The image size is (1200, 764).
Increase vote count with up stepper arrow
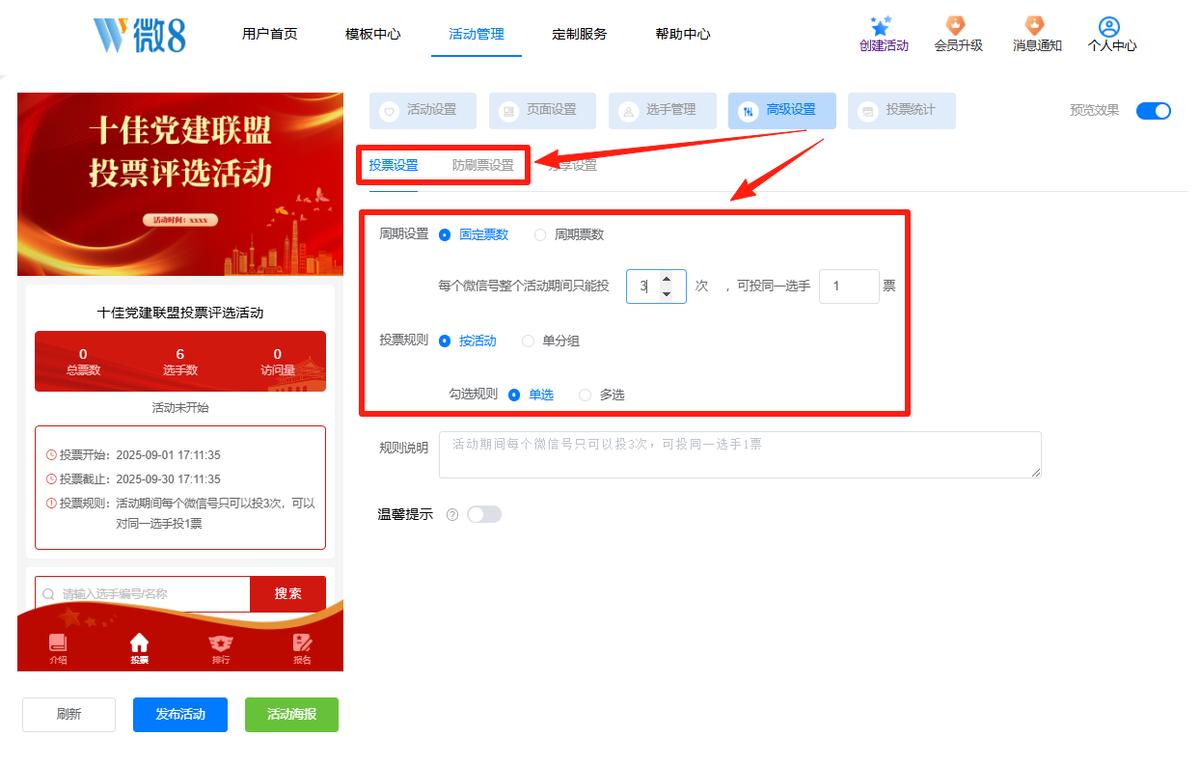667,278
